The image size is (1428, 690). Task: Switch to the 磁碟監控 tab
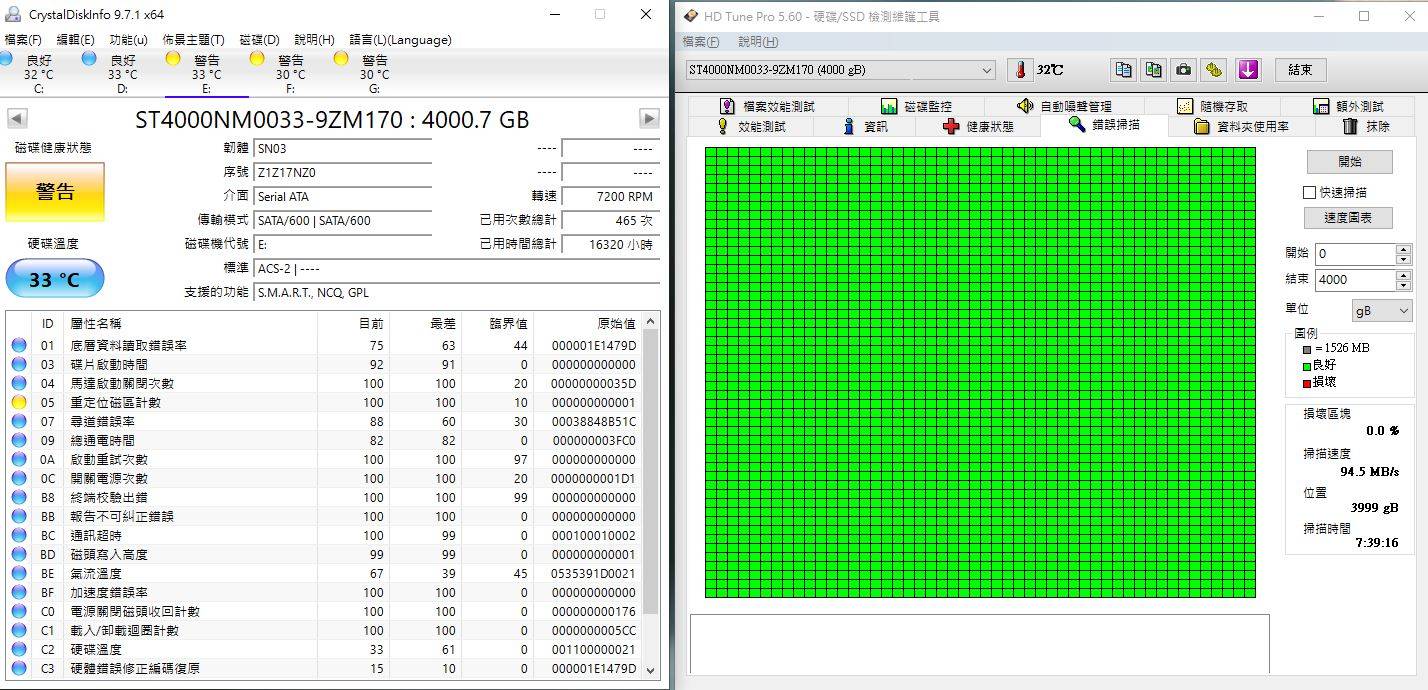[916, 106]
